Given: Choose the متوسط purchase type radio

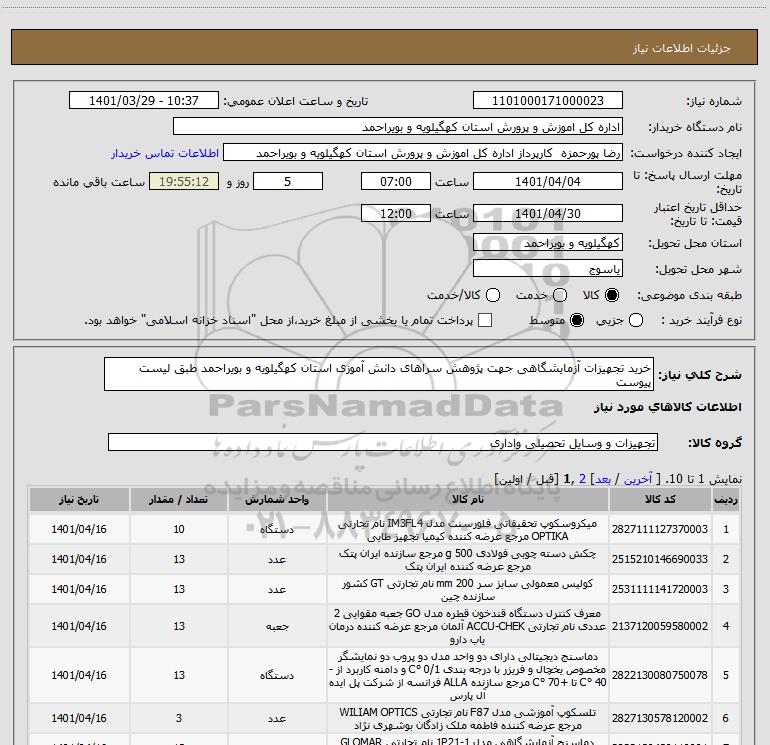Looking at the screenshot, I should [x=577, y=320].
